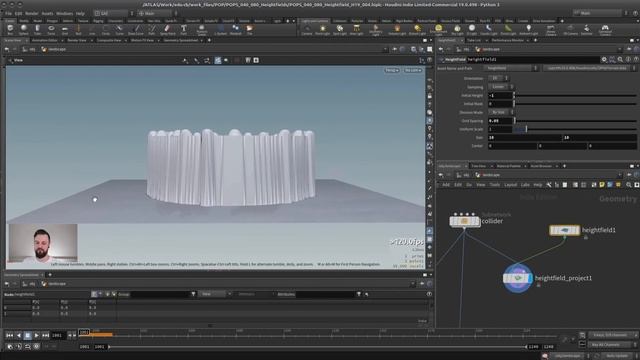The height and width of the screenshot is (360, 640).
Task: Open the Main desktop dropdown in menu bar
Action: click(157, 13)
